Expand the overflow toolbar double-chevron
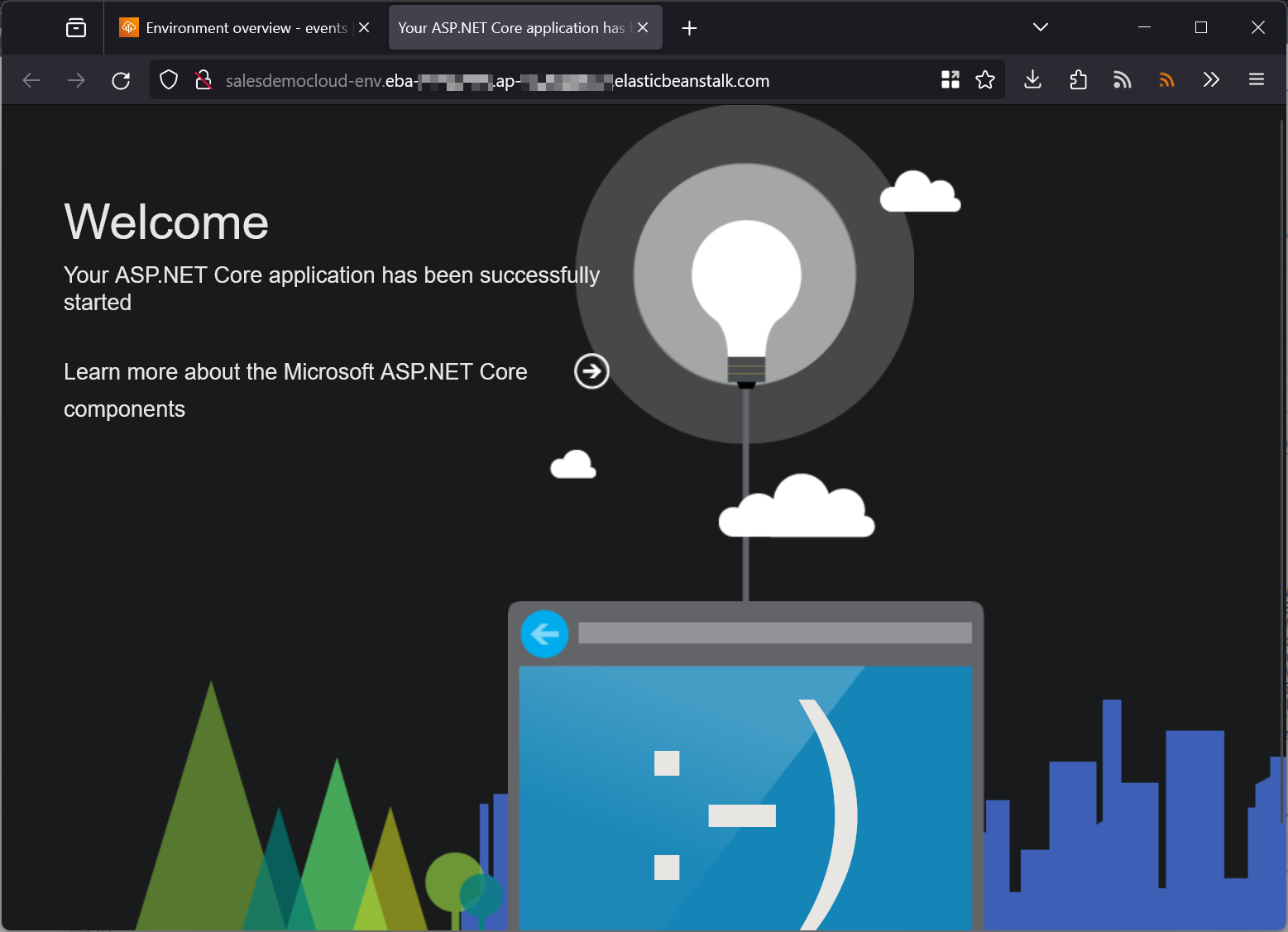This screenshot has width=1288, height=932. tap(1211, 79)
